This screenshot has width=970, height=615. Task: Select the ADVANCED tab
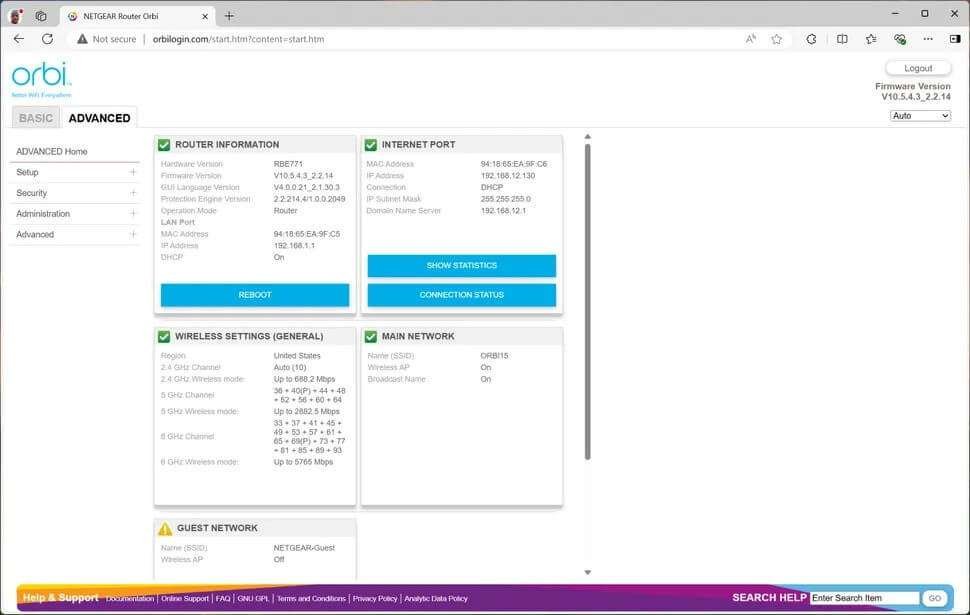[x=100, y=118]
